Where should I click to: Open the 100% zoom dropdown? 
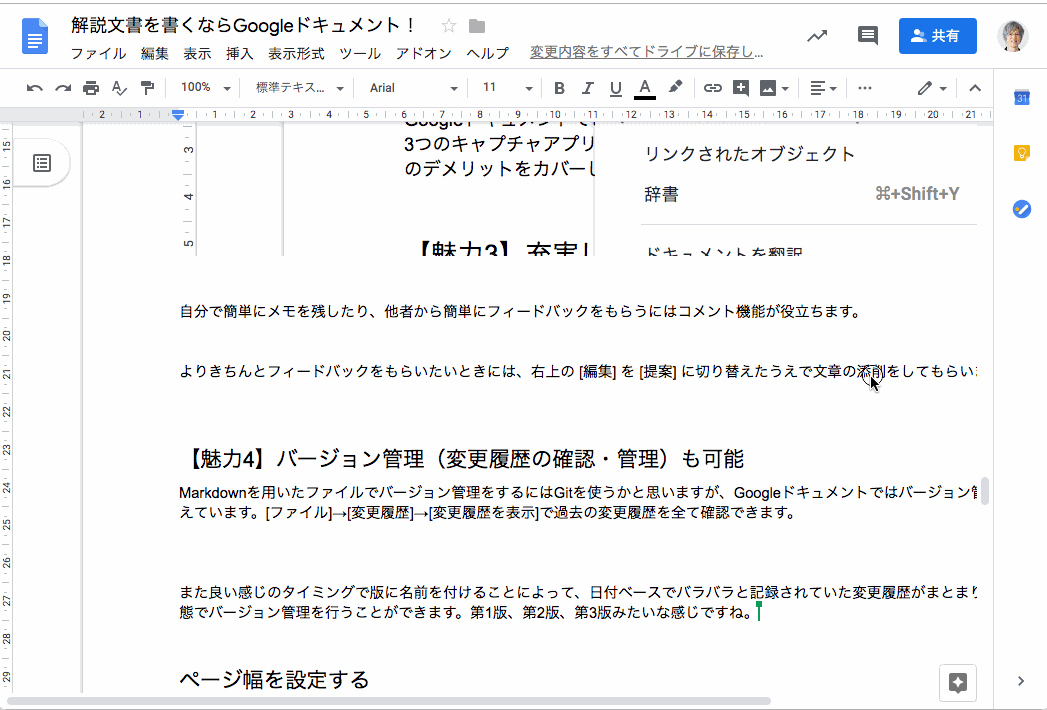click(205, 87)
